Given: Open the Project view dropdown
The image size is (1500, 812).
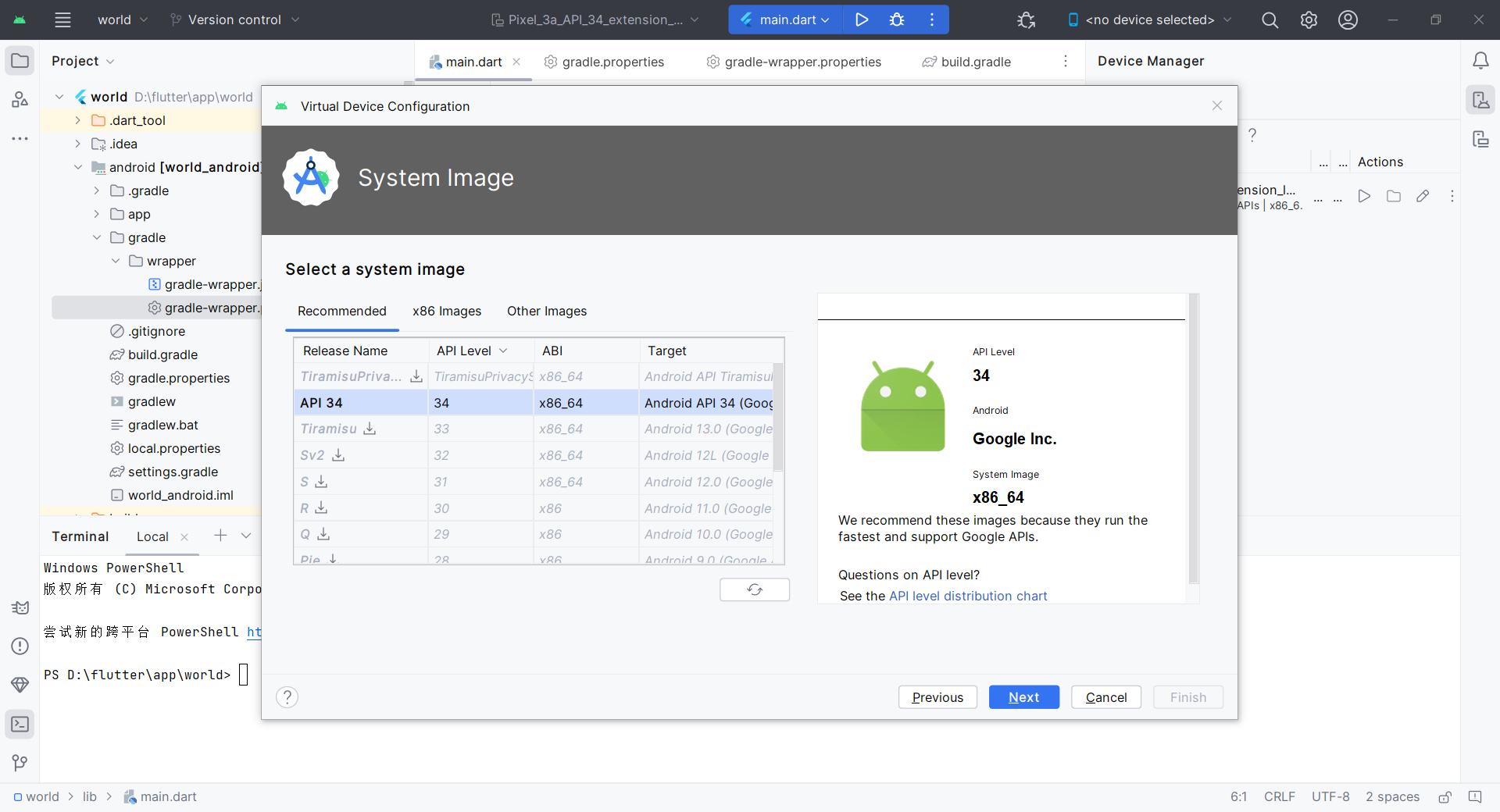Looking at the screenshot, I should (83, 61).
